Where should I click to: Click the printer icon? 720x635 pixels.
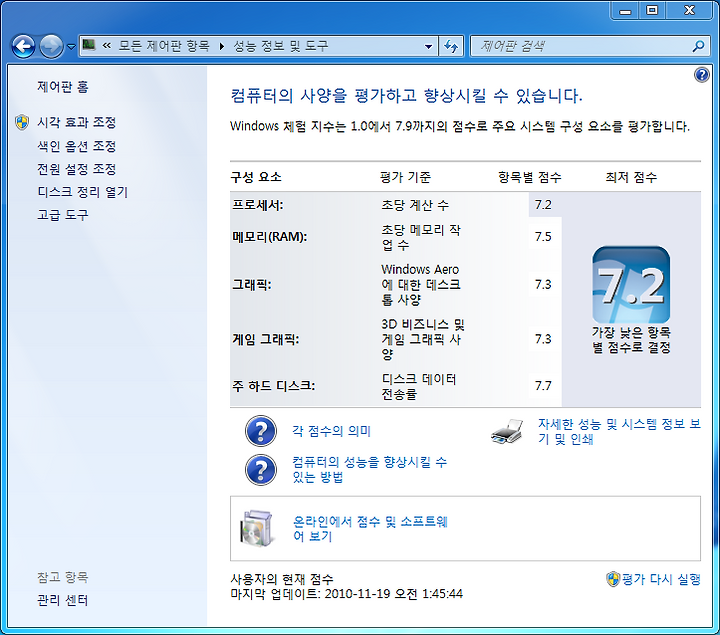tap(507, 432)
